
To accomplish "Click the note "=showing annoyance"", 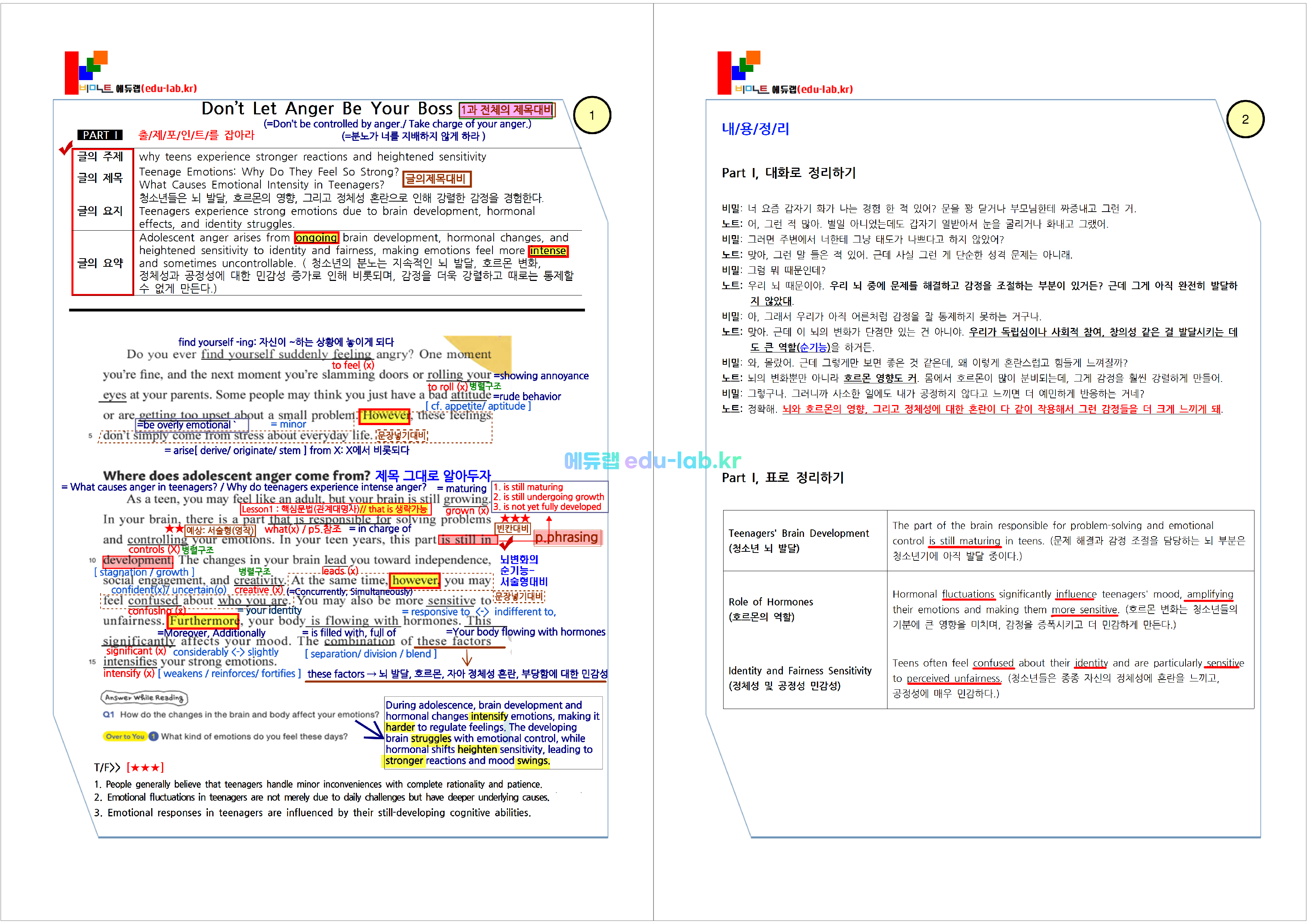I will (x=541, y=376).
